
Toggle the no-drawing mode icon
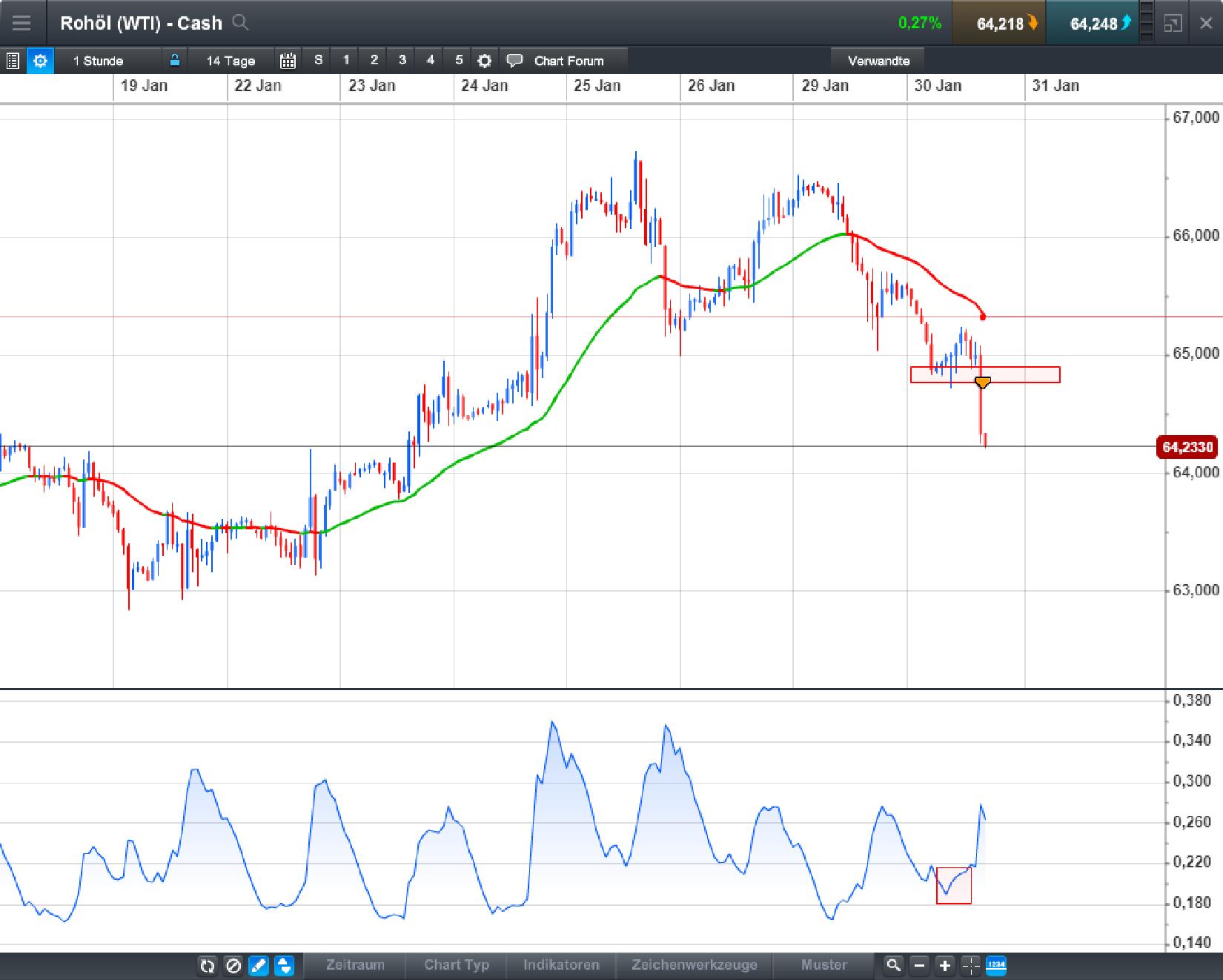click(233, 966)
